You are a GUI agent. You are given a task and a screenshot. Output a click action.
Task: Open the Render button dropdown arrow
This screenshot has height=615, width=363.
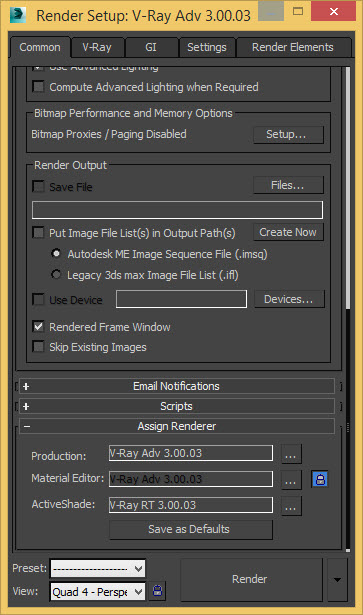click(337, 579)
